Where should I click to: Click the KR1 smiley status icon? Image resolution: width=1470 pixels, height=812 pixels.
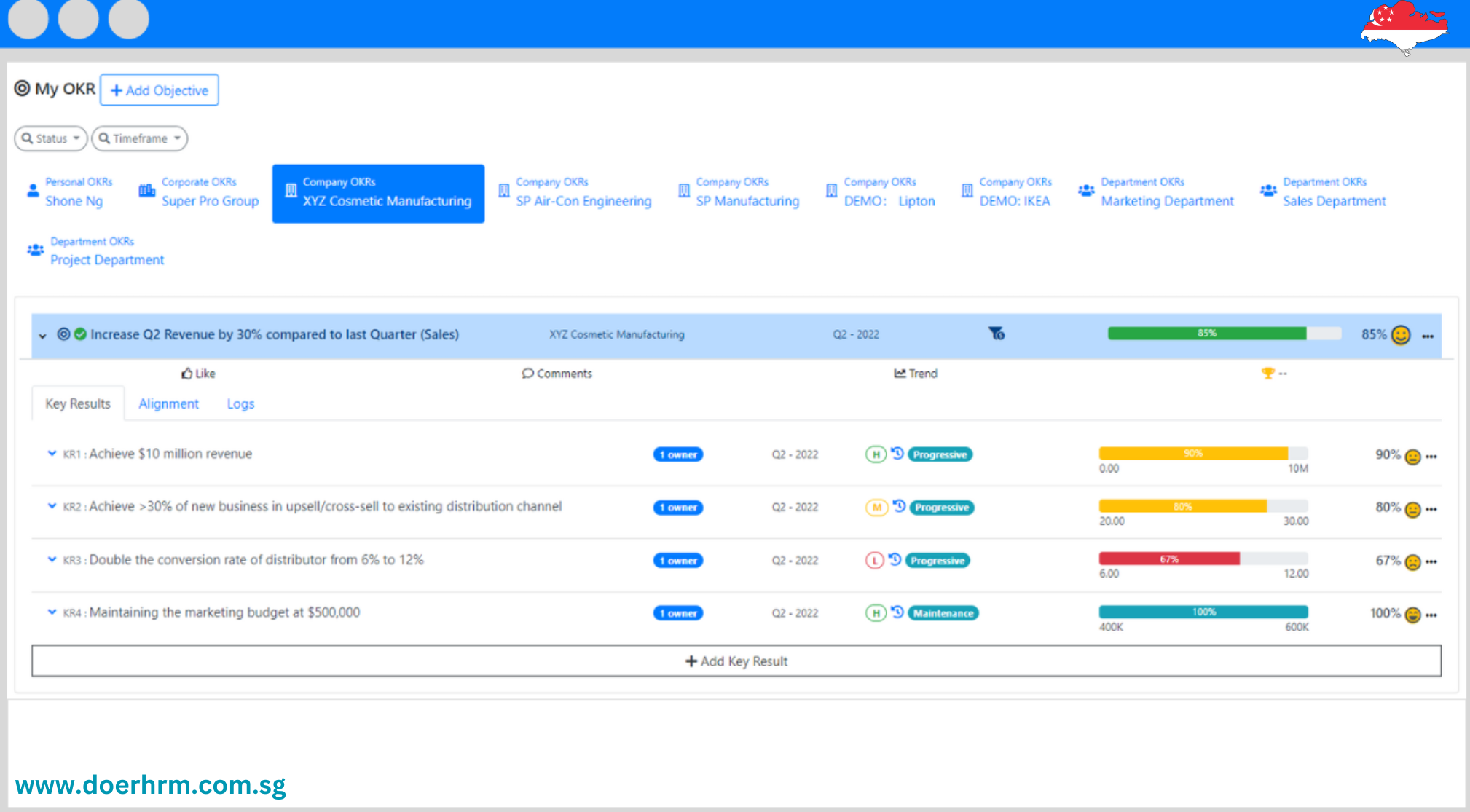(x=1413, y=457)
